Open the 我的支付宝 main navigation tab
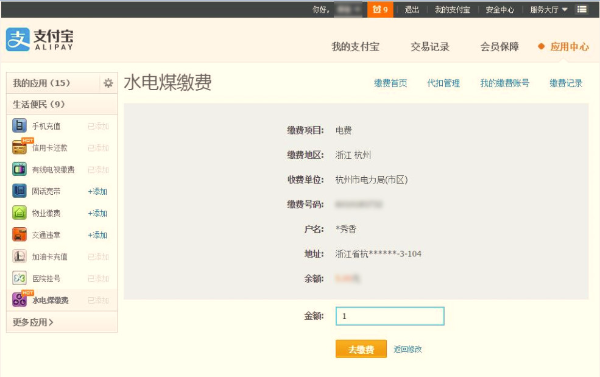The image size is (600, 377). (355, 47)
